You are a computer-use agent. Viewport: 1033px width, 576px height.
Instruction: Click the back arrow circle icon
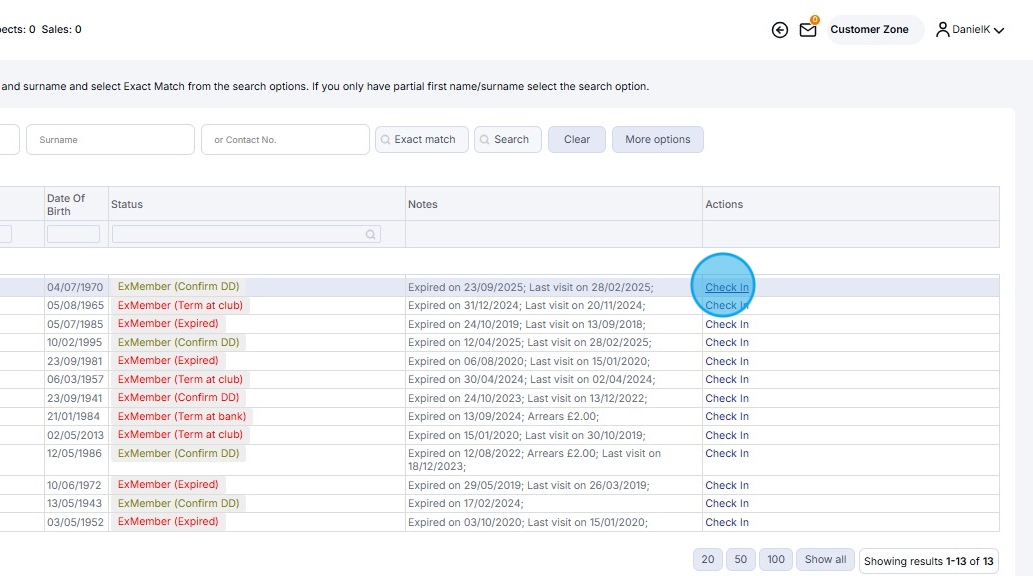(x=779, y=30)
